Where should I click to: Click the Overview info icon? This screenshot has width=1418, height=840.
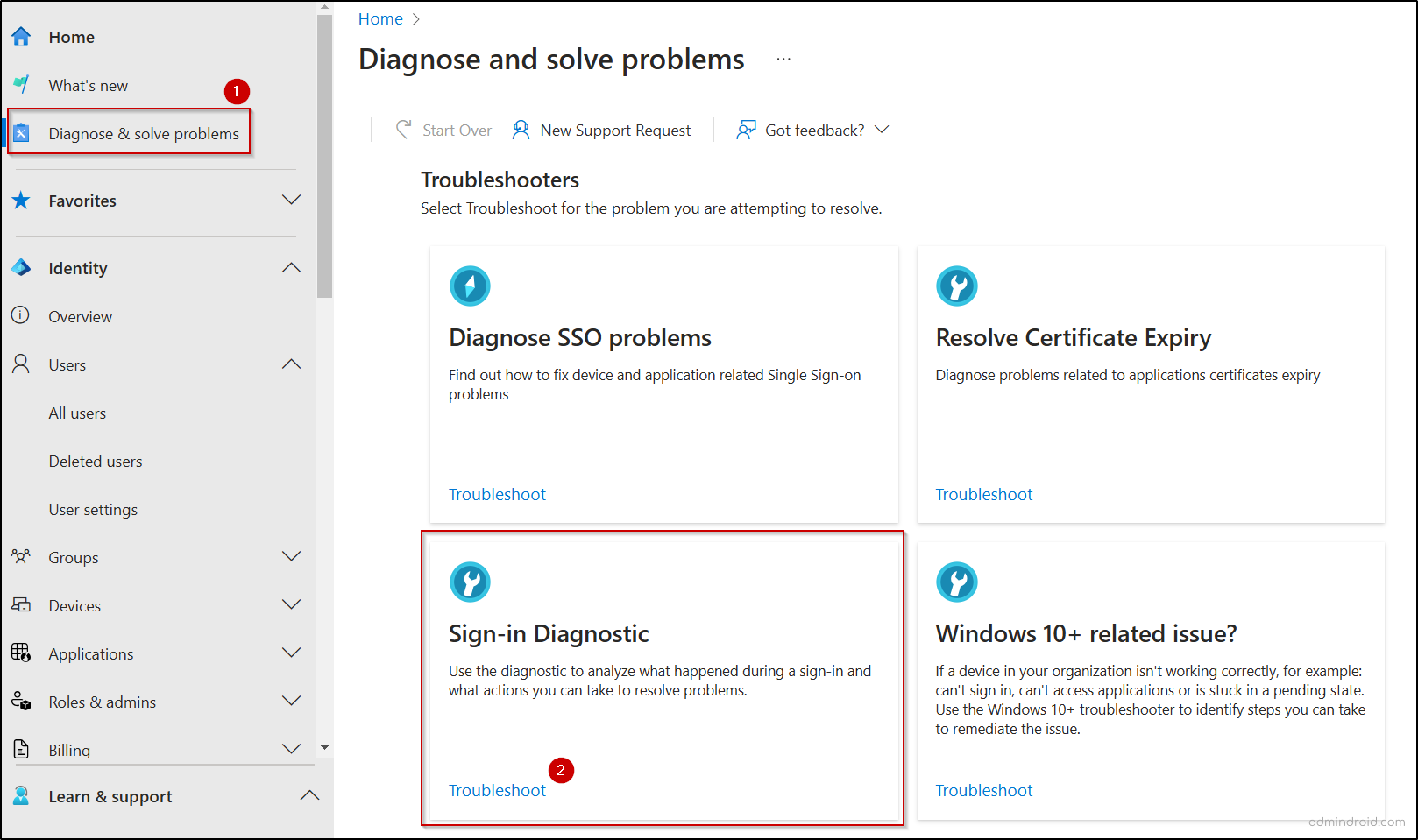click(x=21, y=315)
